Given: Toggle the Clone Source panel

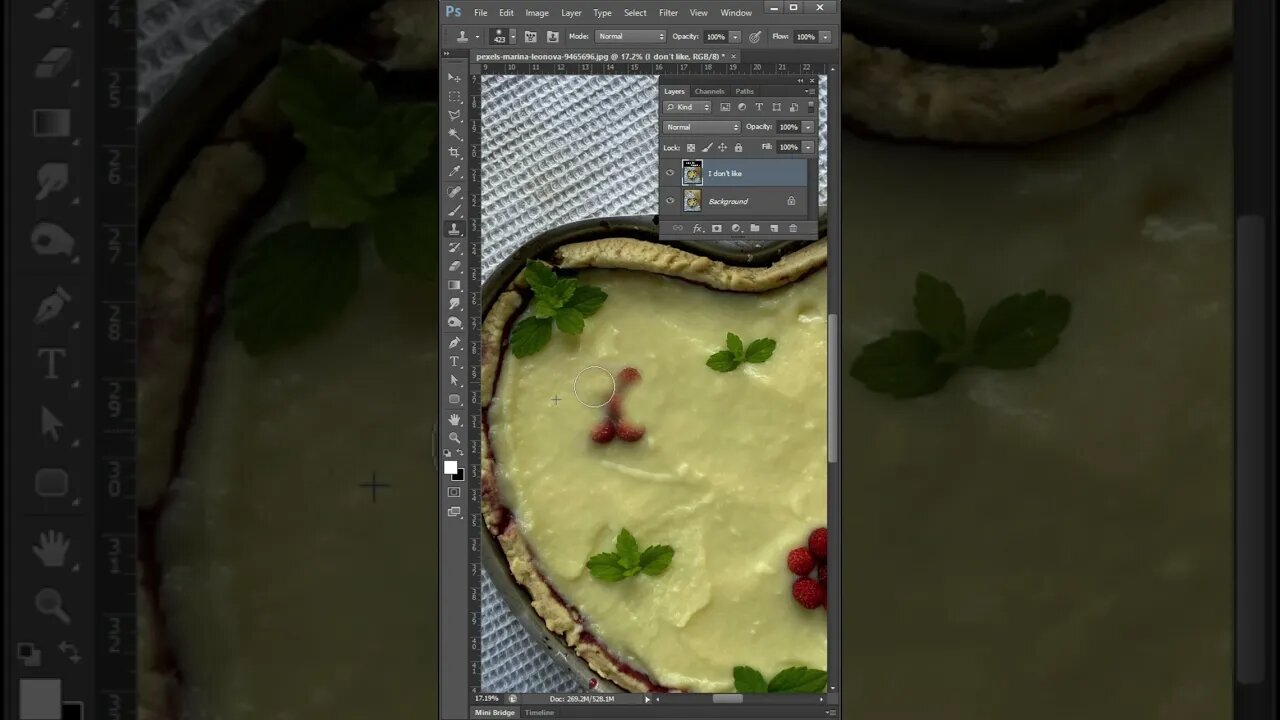Looking at the screenshot, I should point(552,37).
